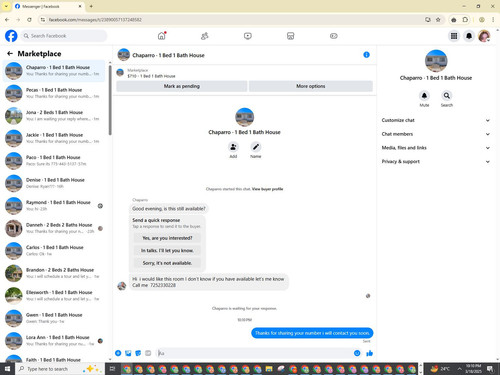
Task: Open the Paco 1 Bed 1 Bath House chat
Action: click(x=54, y=161)
